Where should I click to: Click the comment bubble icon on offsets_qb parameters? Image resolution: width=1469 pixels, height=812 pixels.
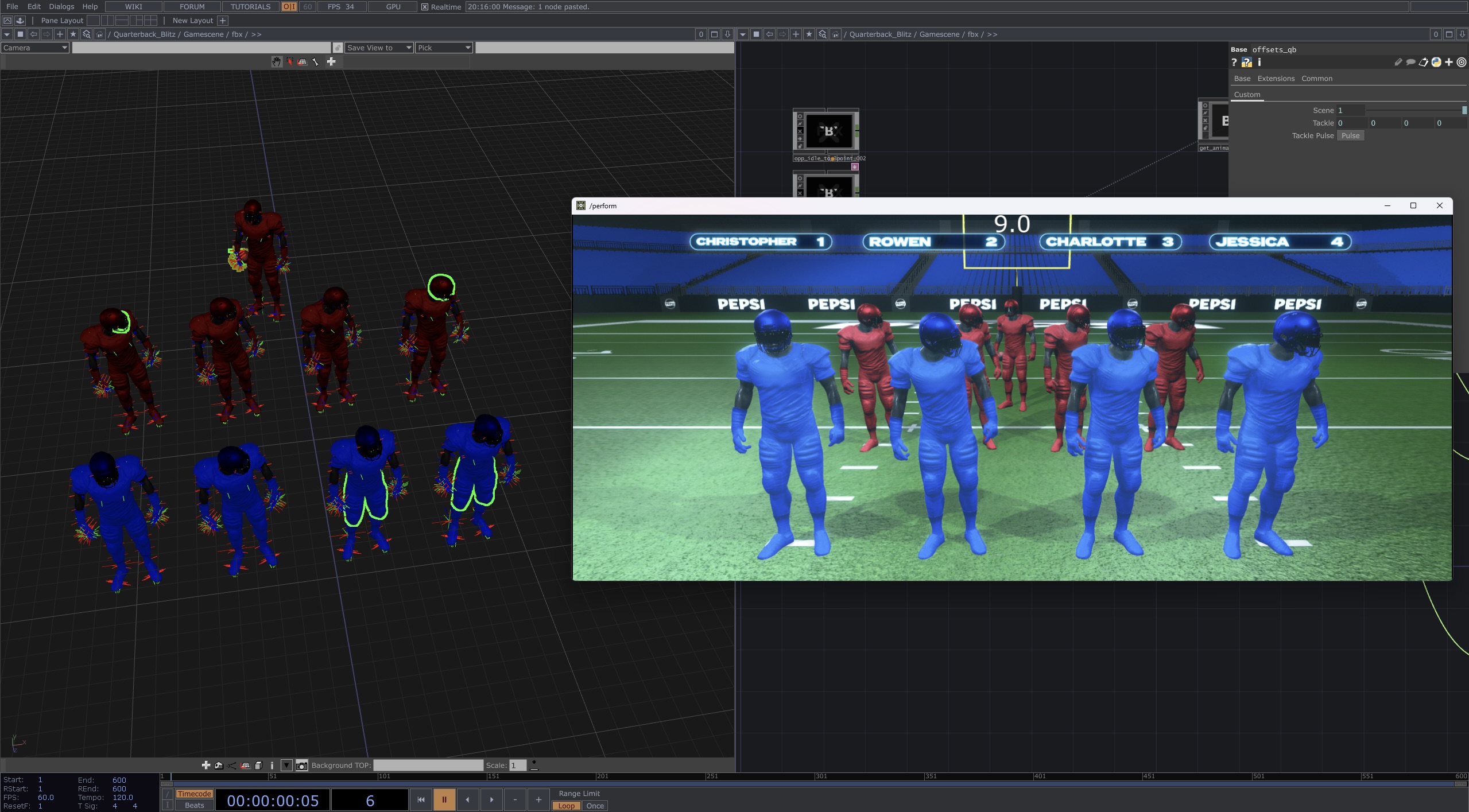(x=1410, y=62)
